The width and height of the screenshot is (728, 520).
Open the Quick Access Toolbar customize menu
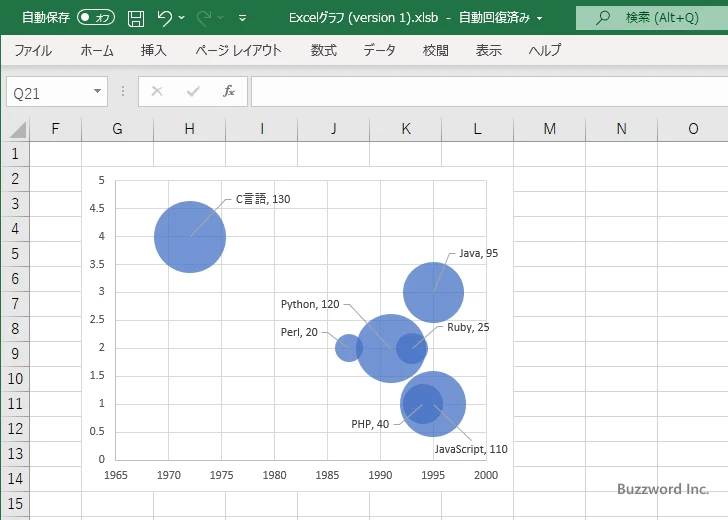(x=242, y=18)
